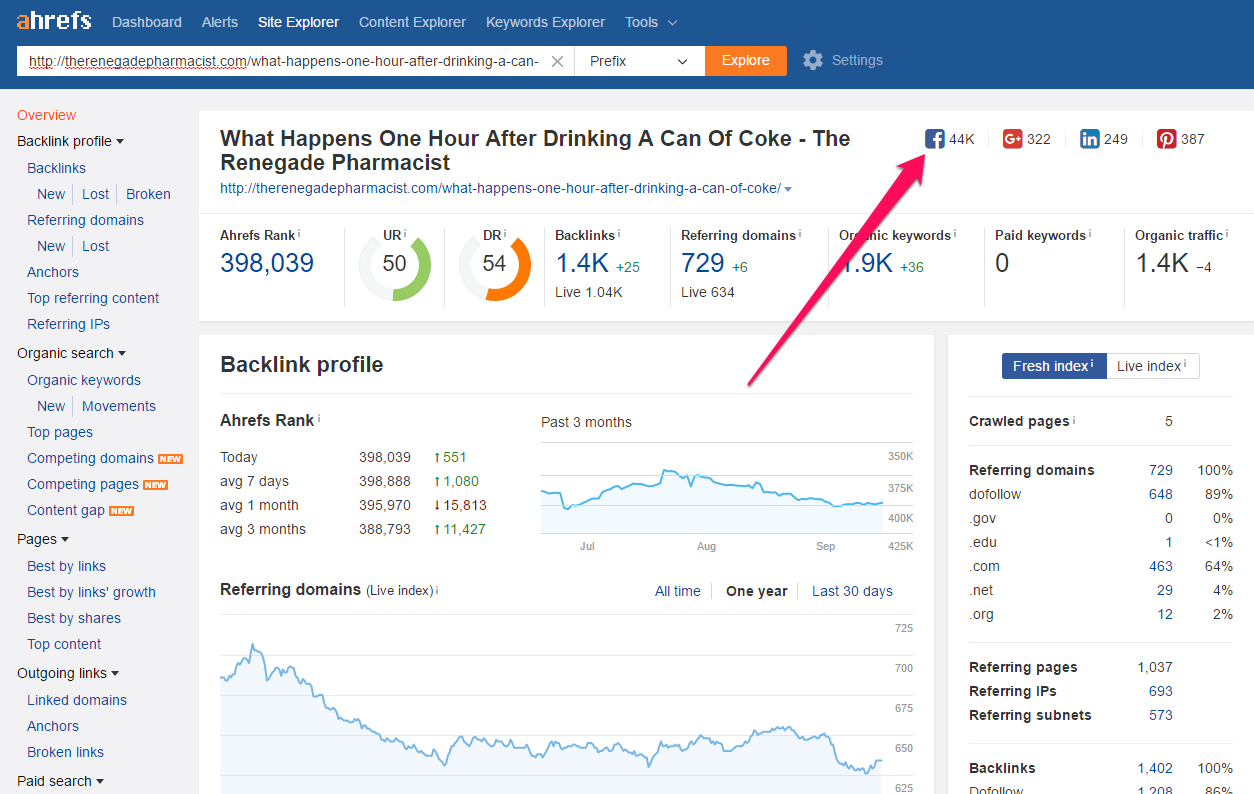This screenshot has height=794, width=1254.
Task: Collapse the Pages sidebar section
Action: click(x=42, y=539)
